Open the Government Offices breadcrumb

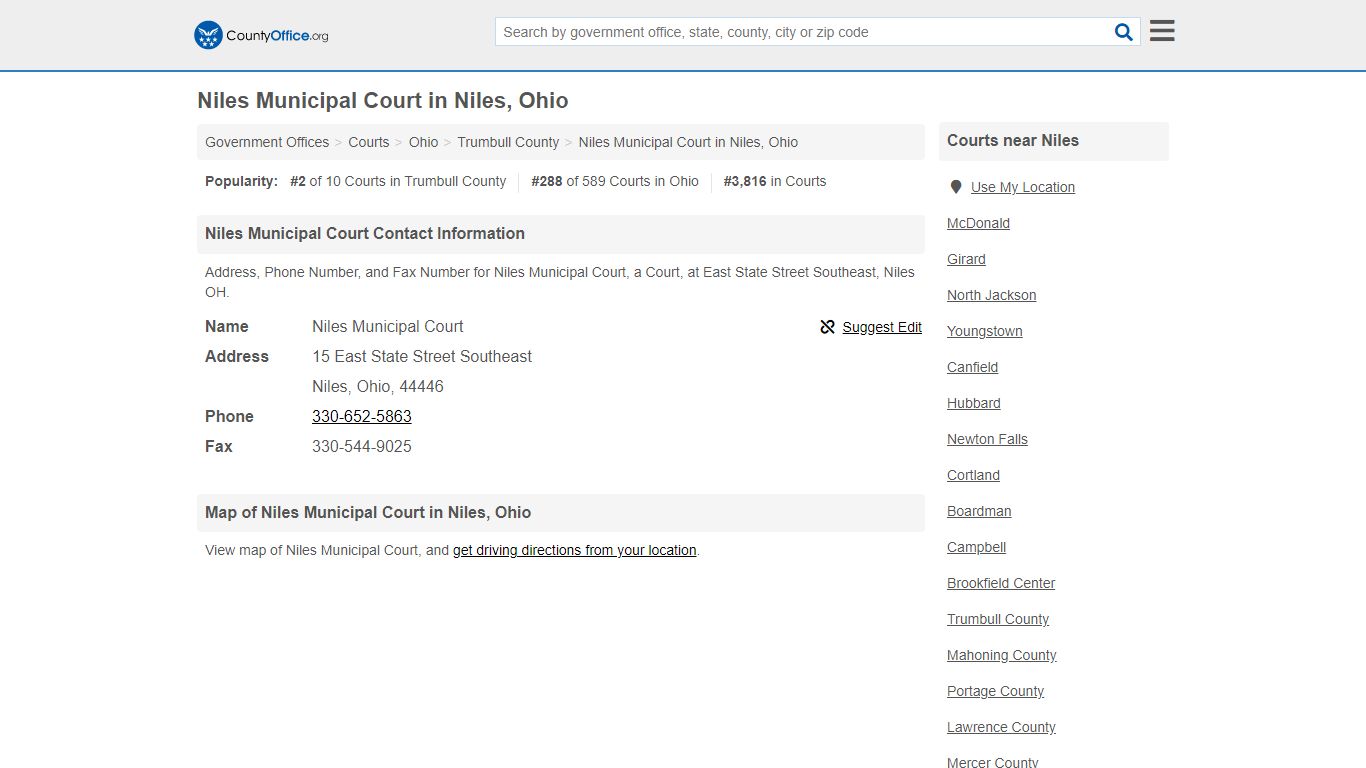(267, 142)
